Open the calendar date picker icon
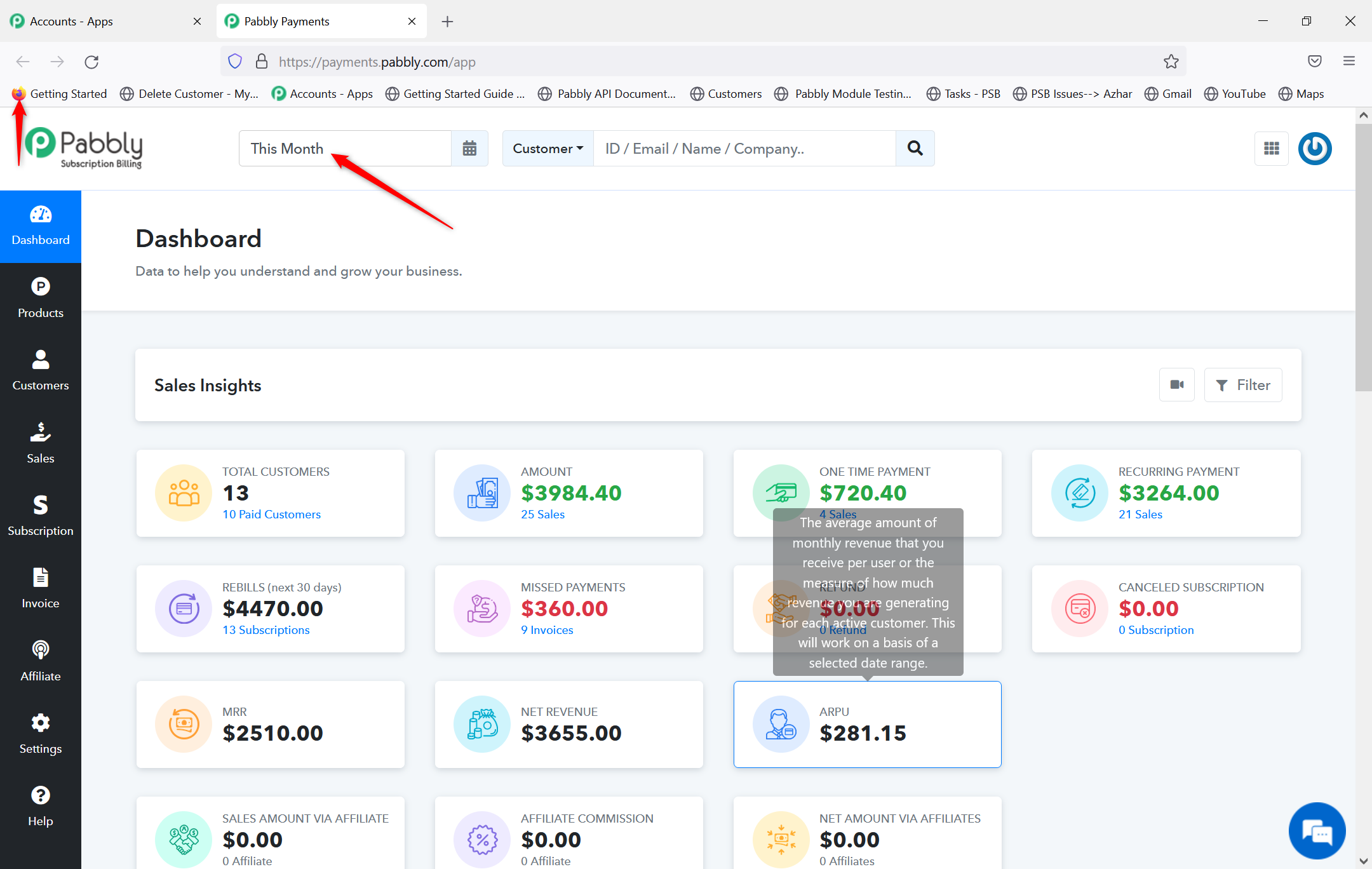The height and width of the screenshot is (869, 1372). 469,149
